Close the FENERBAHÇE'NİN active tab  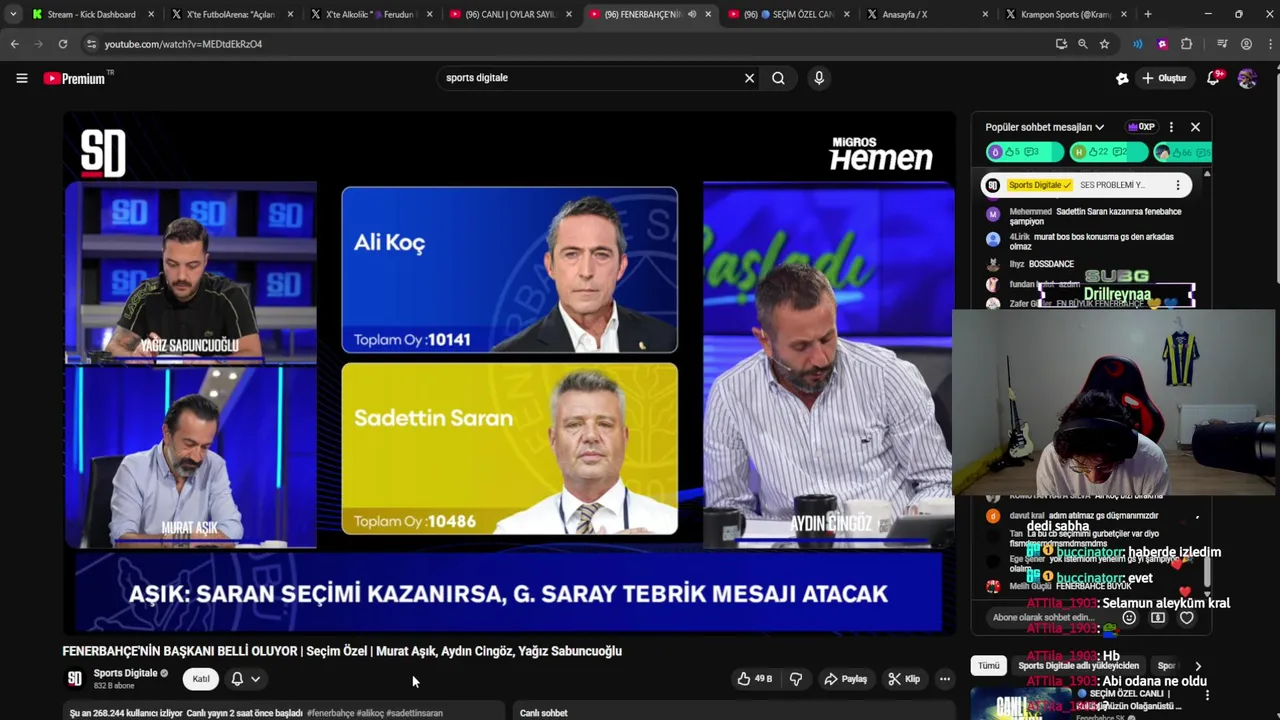[x=708, y=14]
